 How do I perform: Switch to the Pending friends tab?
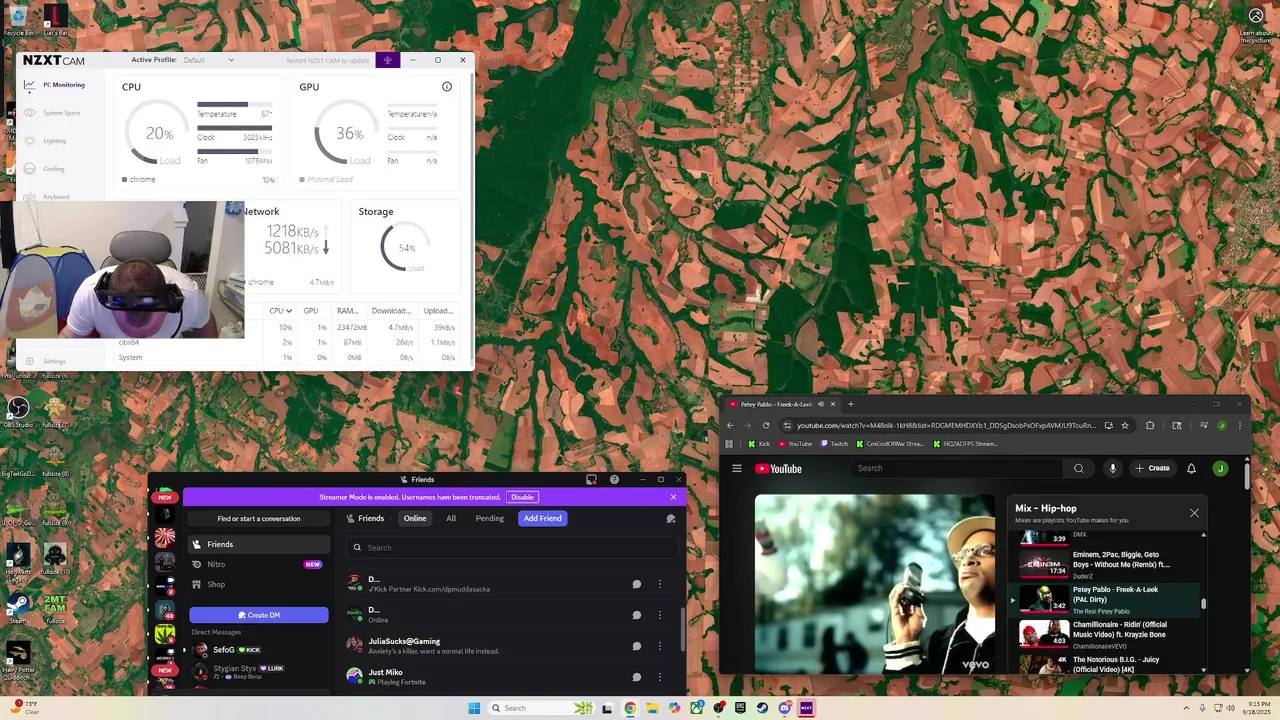pos(489,518)
